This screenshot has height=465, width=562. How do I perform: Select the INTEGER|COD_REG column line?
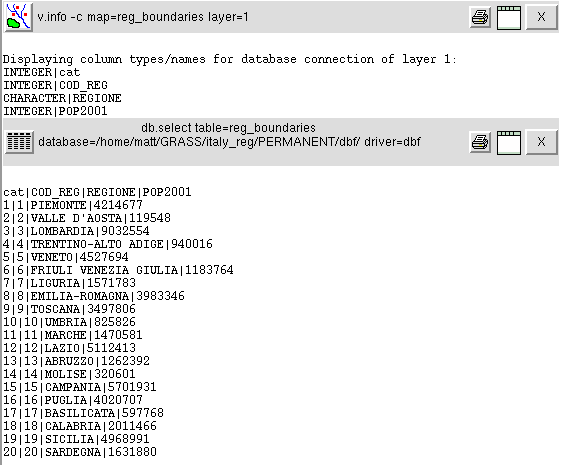tap(55, 85)
